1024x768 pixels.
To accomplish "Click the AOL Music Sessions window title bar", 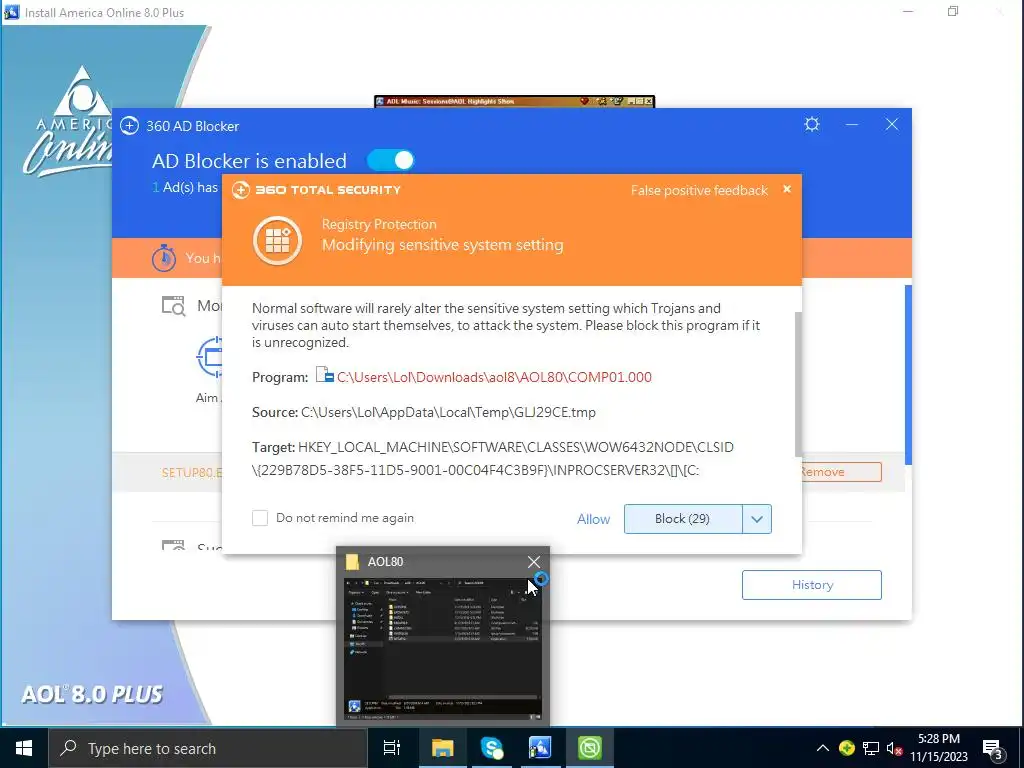I will click(514, 101).
